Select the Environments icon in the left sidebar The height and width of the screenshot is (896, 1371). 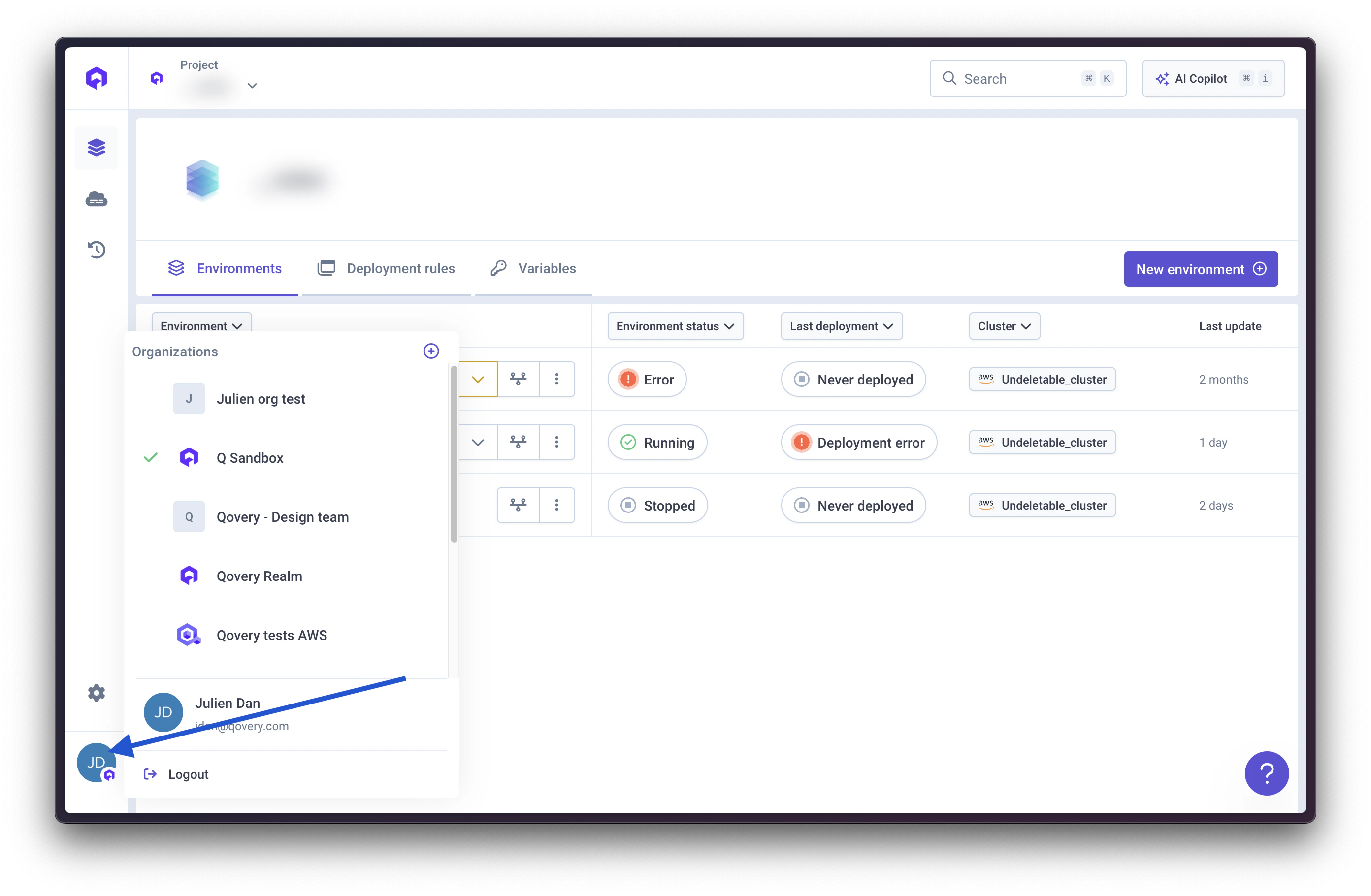96,147
